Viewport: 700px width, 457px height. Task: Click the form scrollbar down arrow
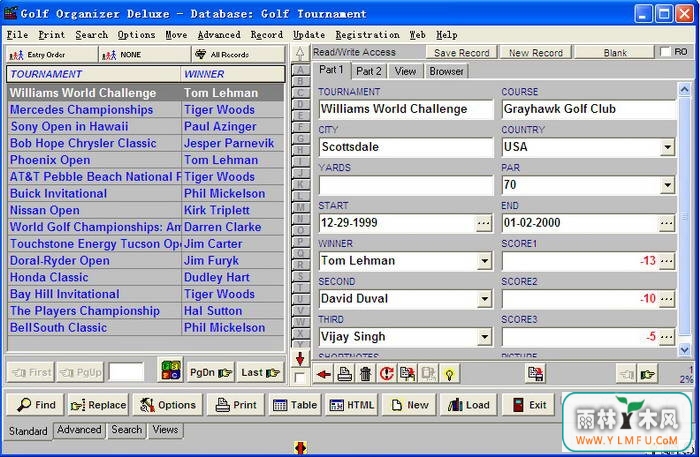684,349
